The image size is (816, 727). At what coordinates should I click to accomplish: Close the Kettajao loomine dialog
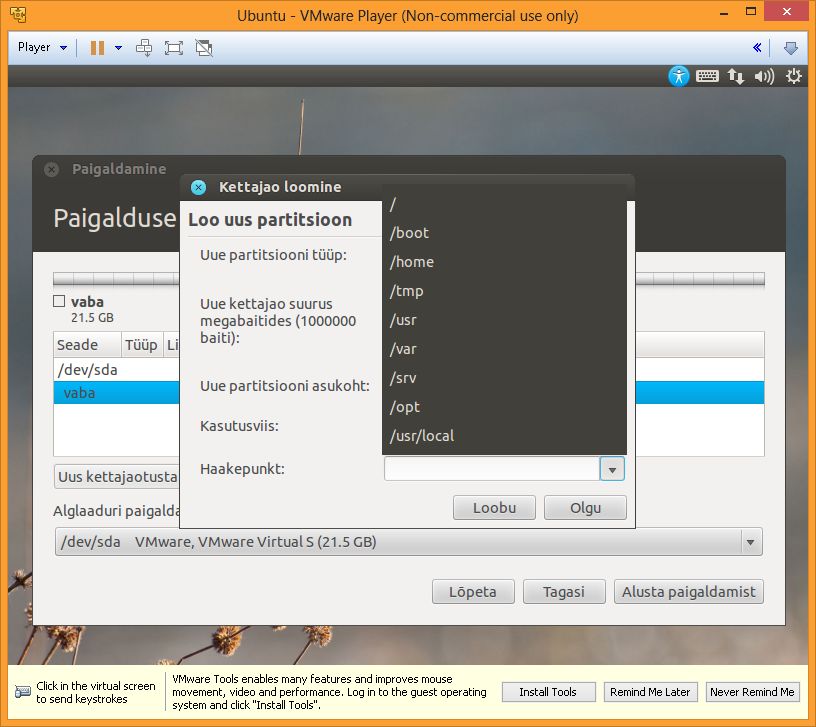pos(198,187)
